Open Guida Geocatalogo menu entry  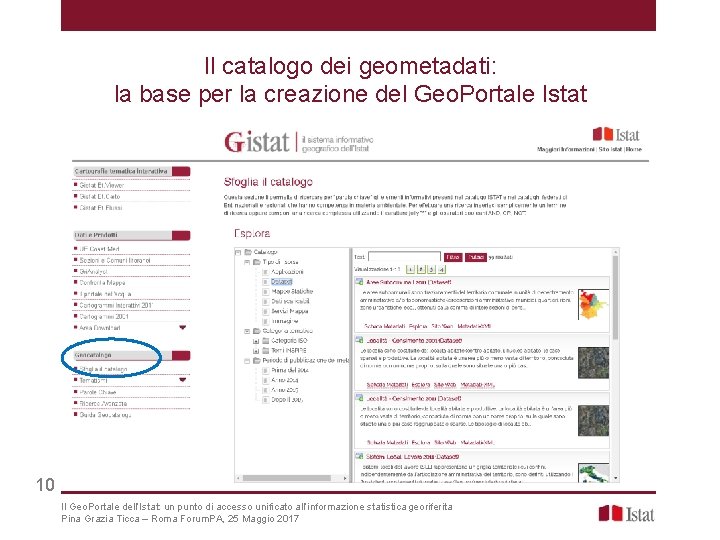(x=105, y=415)
